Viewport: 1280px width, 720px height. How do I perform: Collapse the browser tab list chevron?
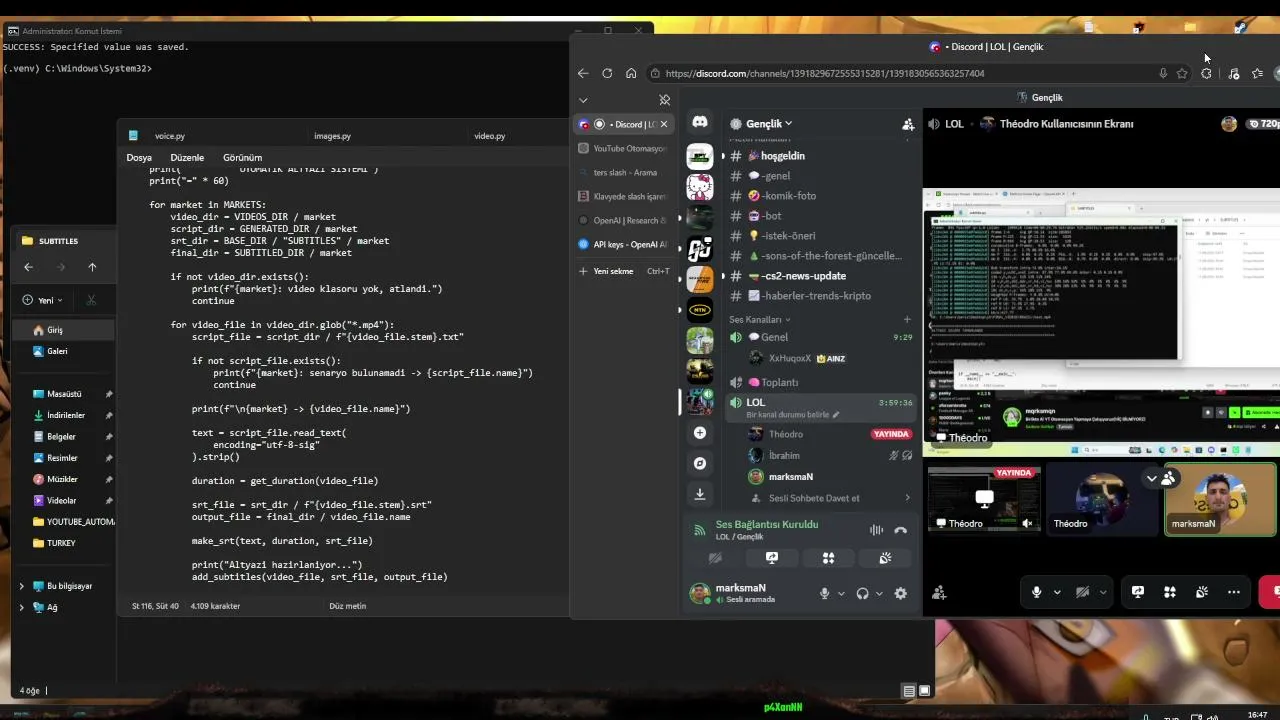coord(583,100)
